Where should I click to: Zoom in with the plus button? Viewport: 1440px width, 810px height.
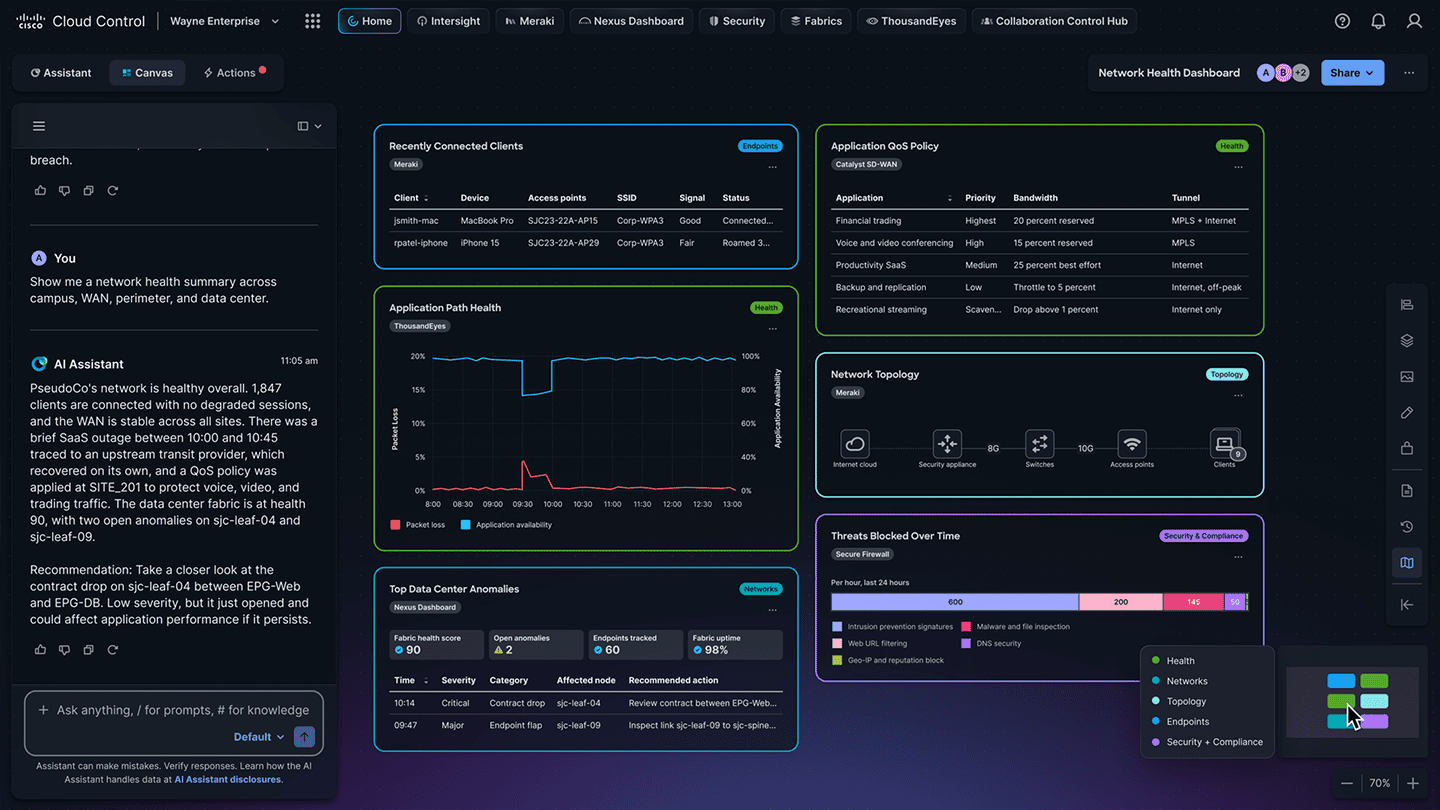1413,784
